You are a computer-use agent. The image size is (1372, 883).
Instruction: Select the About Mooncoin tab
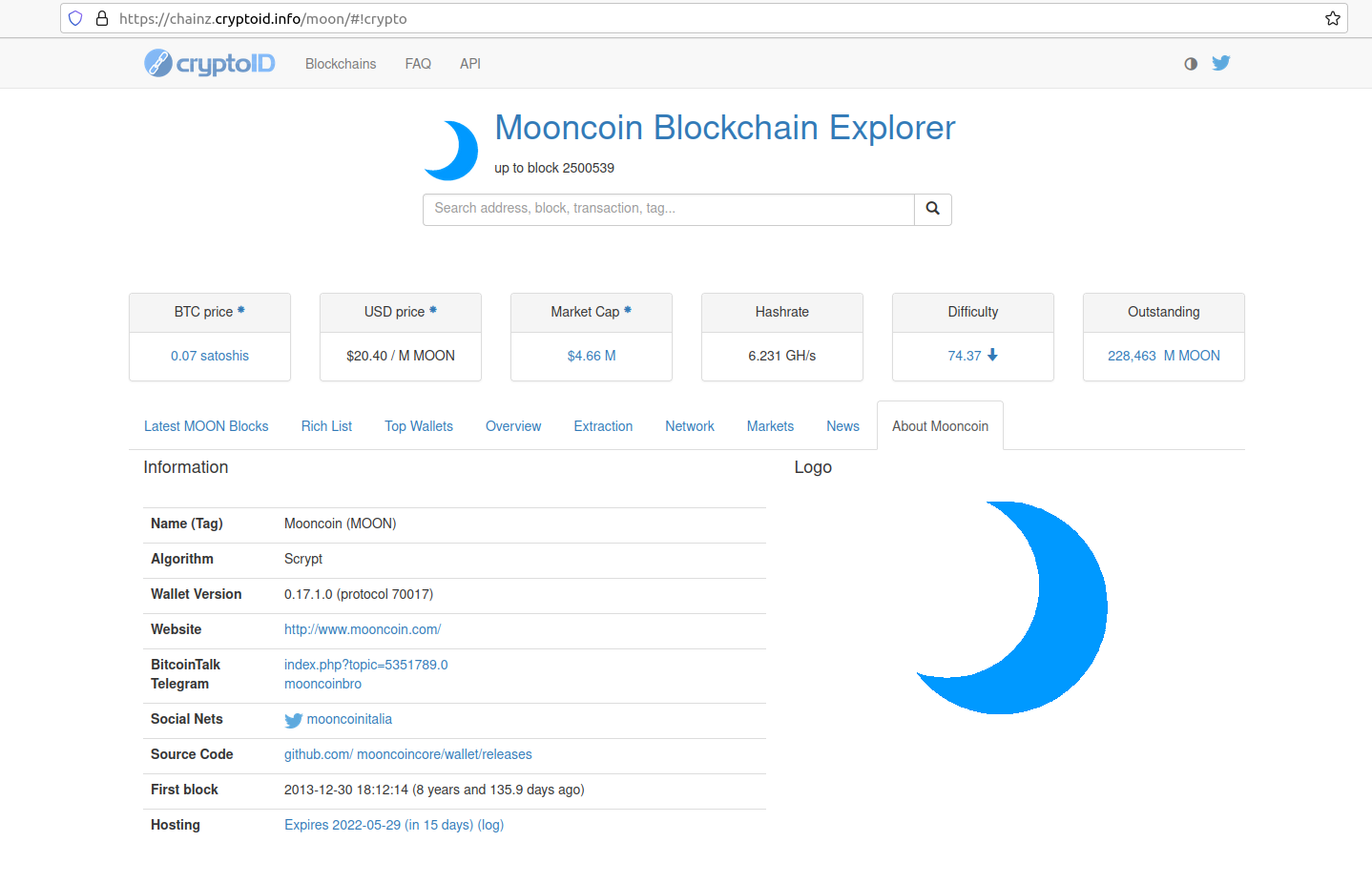click(940, 426)
